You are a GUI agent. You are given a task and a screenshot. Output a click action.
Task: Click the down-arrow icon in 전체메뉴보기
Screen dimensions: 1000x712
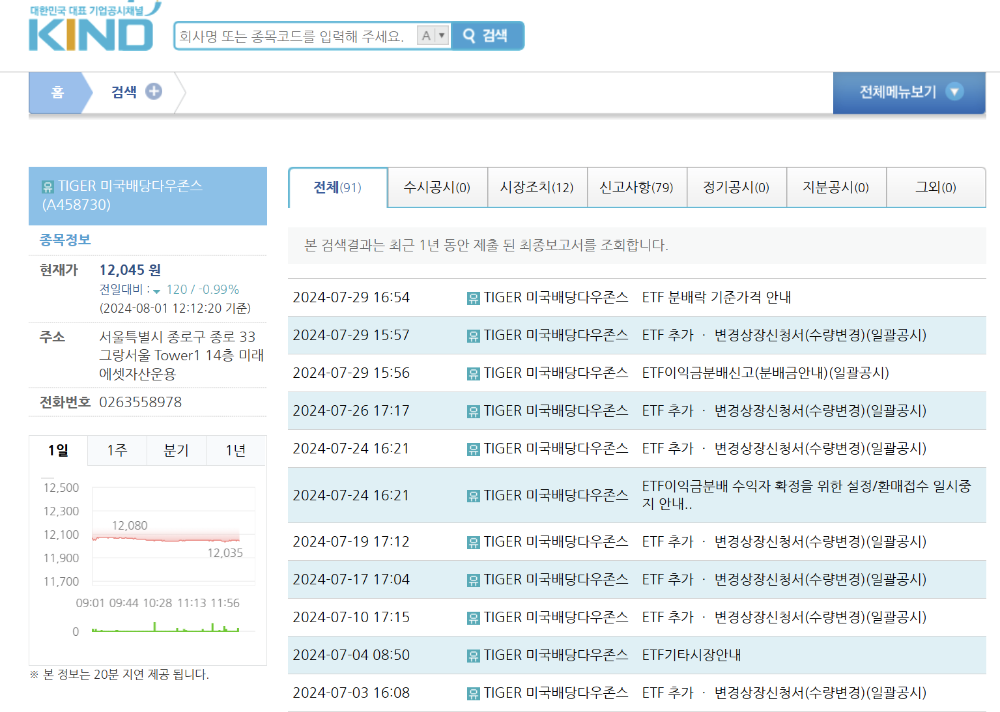tap(954, 92)
